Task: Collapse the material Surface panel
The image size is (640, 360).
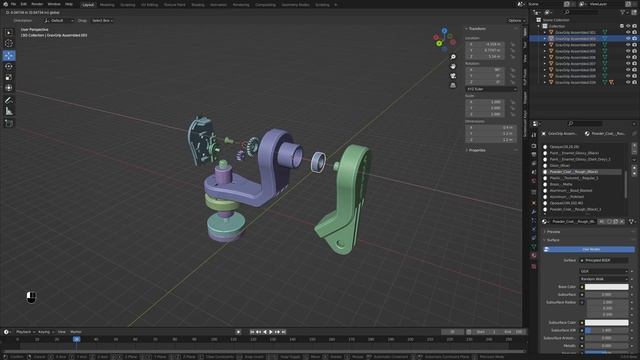Action: [545, 240]
